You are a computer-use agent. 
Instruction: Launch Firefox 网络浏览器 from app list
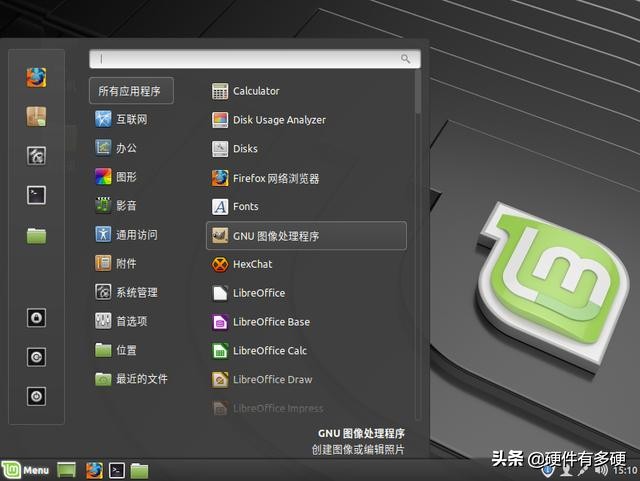point(265,178)
